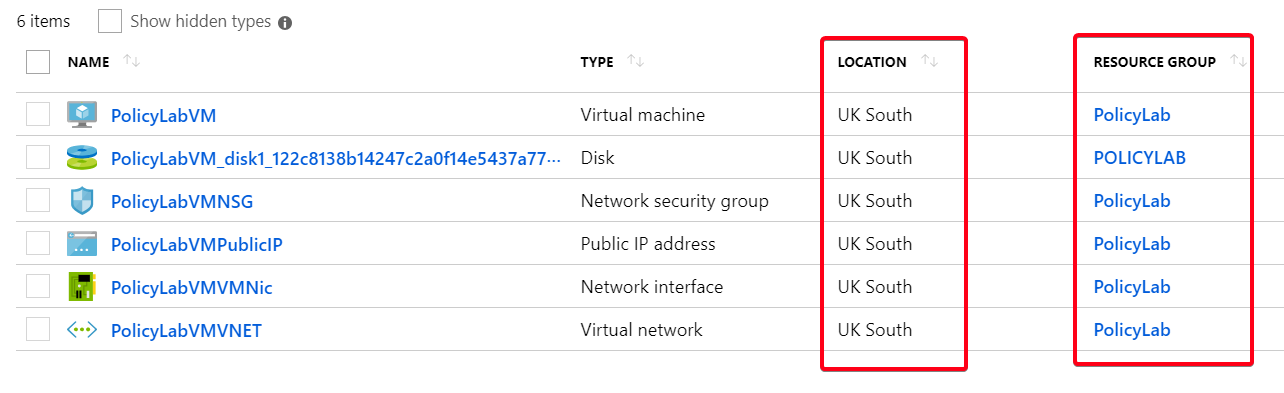The height and width of the screenshot is (393, 1284).
Task: Click the disk resource icon
Action: (x=81, y=158)
